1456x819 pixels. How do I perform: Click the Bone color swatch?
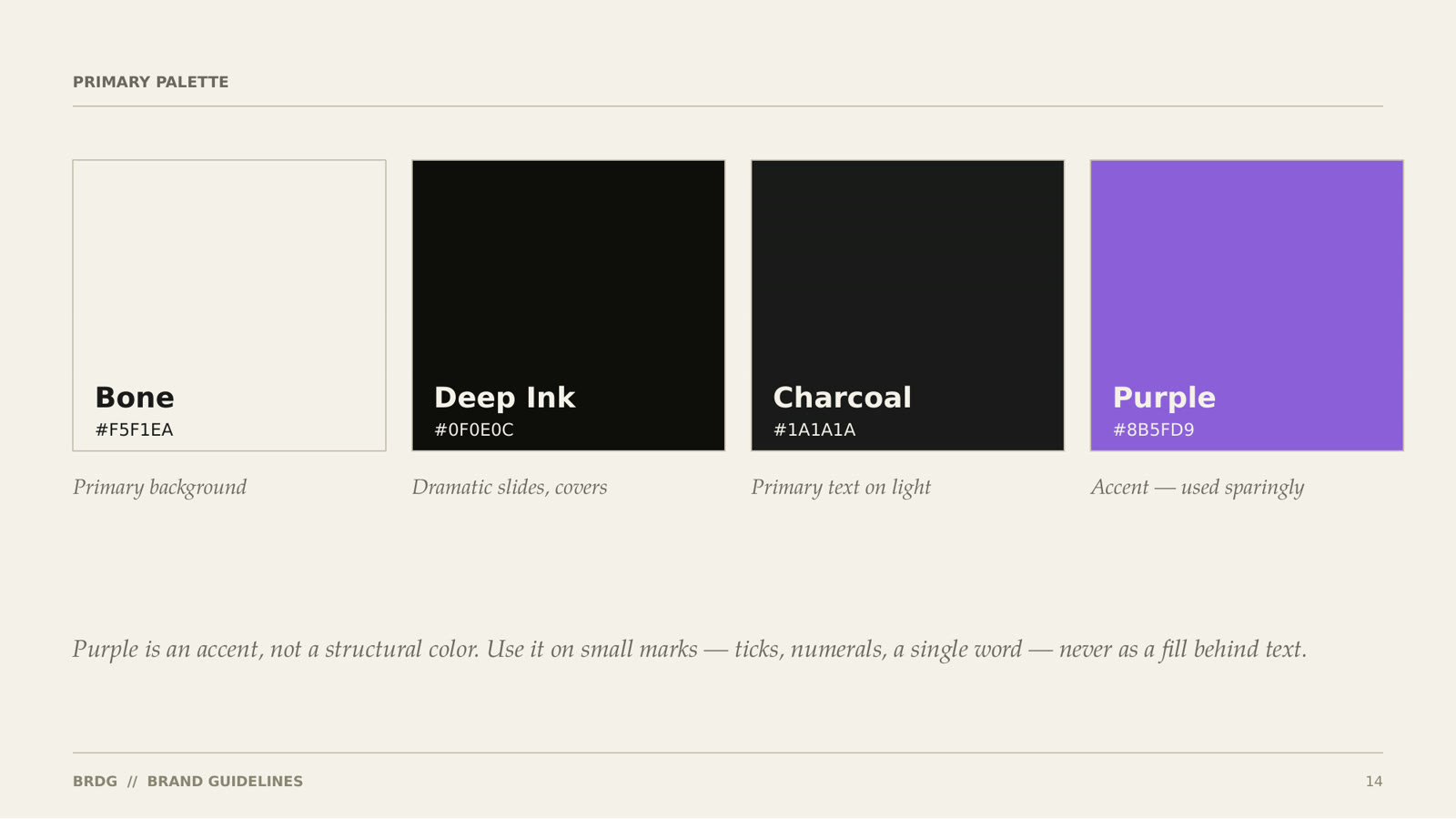[x=229, y=306]
